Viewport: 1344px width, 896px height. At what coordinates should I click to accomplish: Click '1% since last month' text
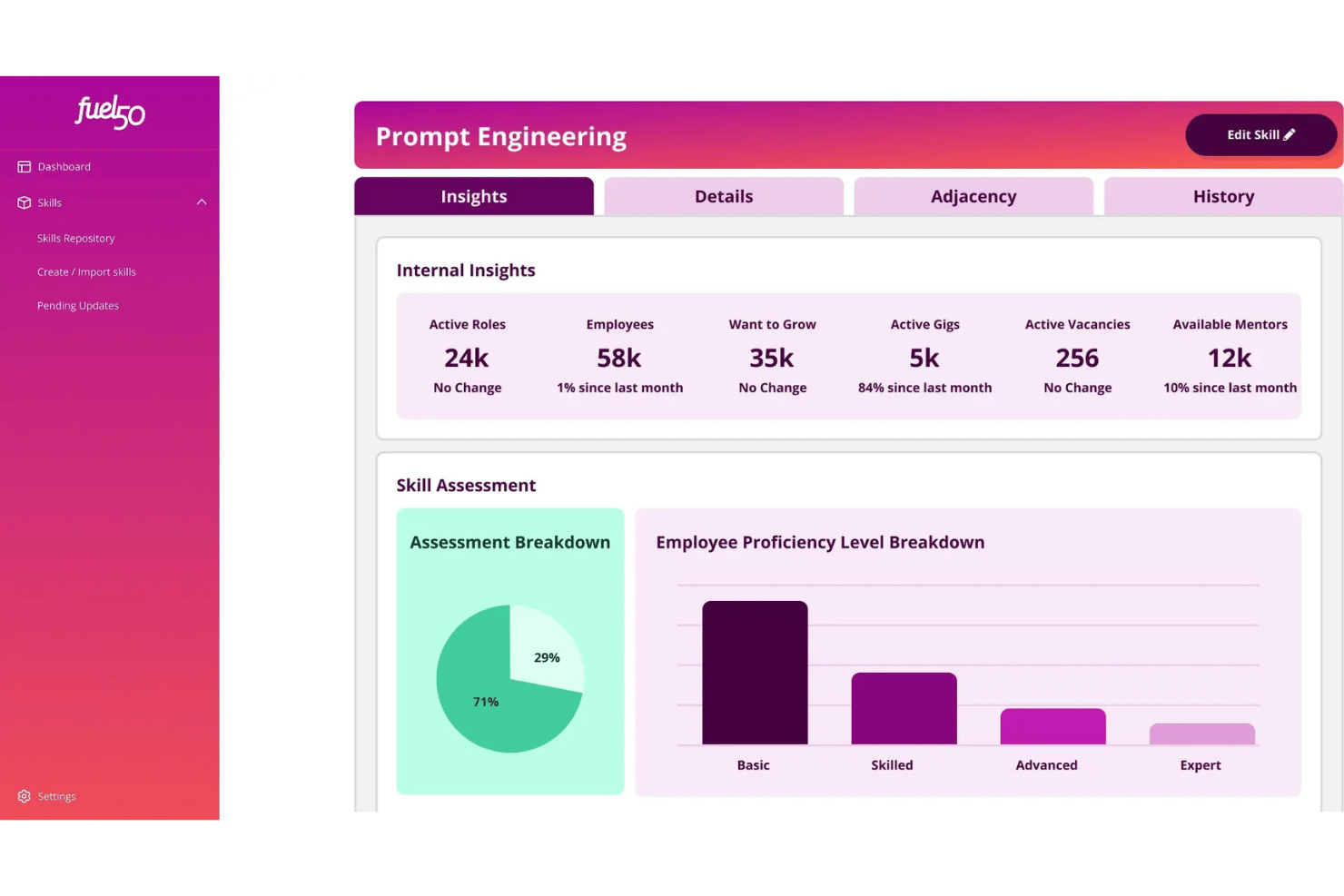[x=620, y=388]
